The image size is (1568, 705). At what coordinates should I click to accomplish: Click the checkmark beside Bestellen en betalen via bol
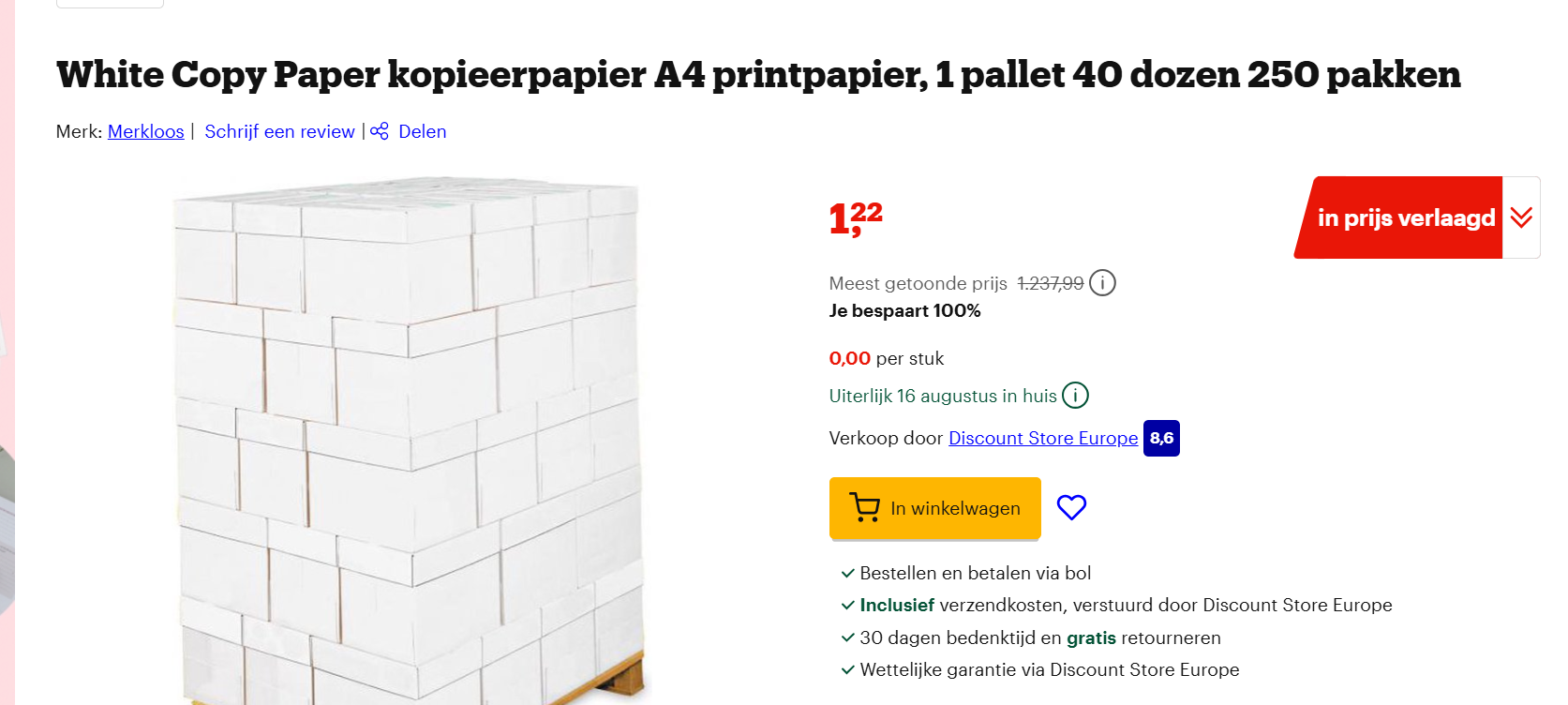click(x=848, y=573)
